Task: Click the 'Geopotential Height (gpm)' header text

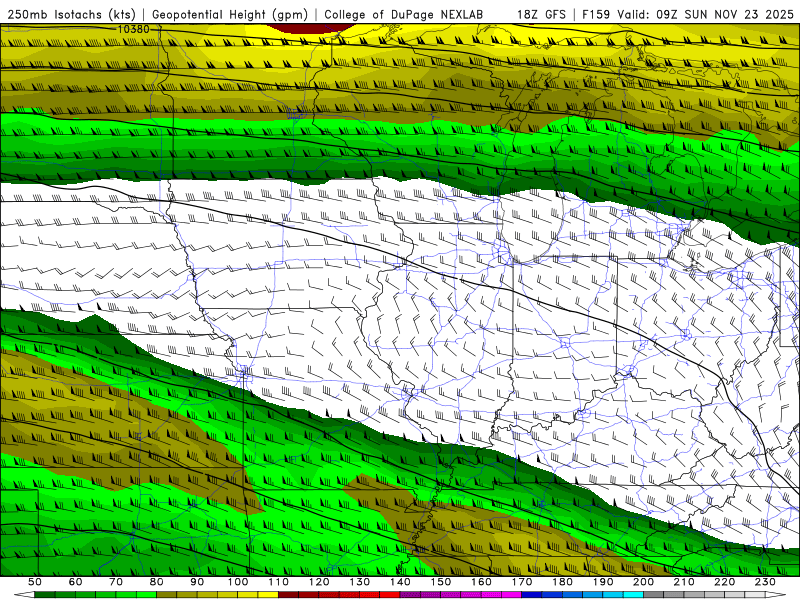Action: point(230,14)
